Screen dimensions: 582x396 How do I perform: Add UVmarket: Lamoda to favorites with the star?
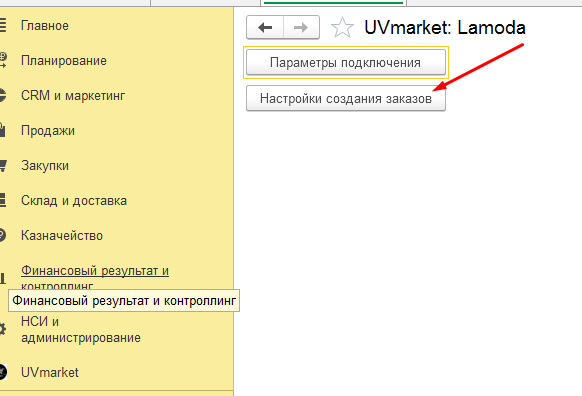point(342,27)
